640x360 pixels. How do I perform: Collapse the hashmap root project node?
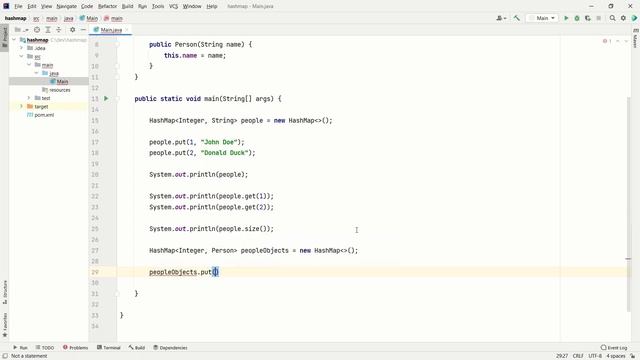coord(14,40)
